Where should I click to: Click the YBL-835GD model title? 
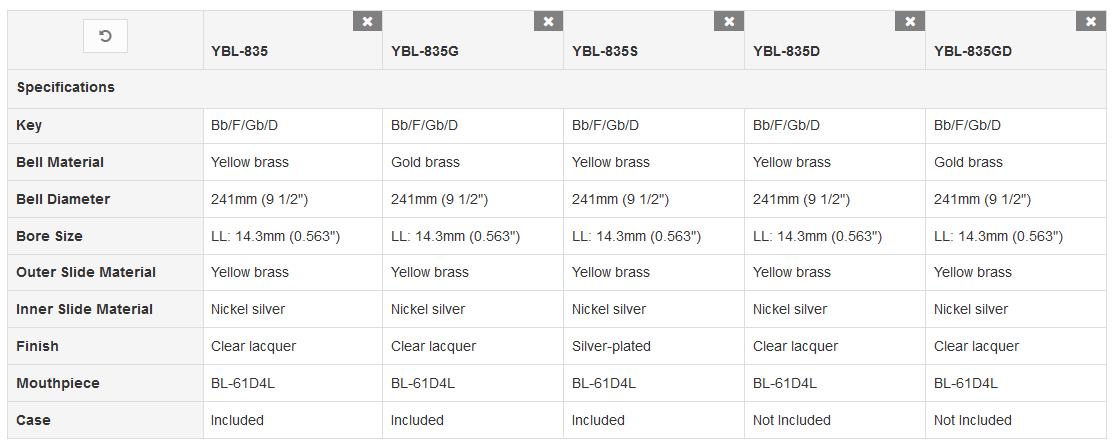coord(973,51)
